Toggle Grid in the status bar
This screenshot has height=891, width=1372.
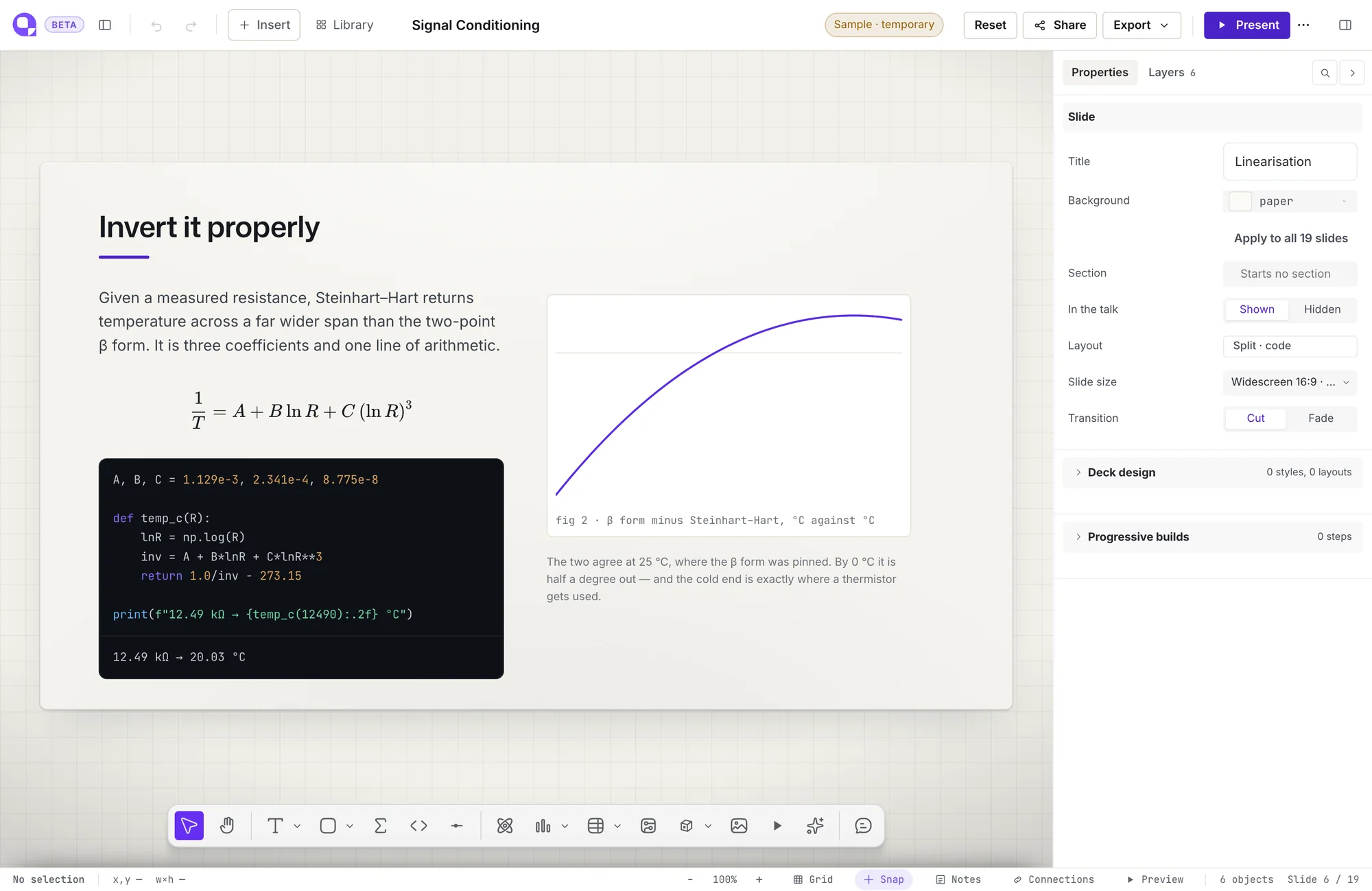[813, 879]
